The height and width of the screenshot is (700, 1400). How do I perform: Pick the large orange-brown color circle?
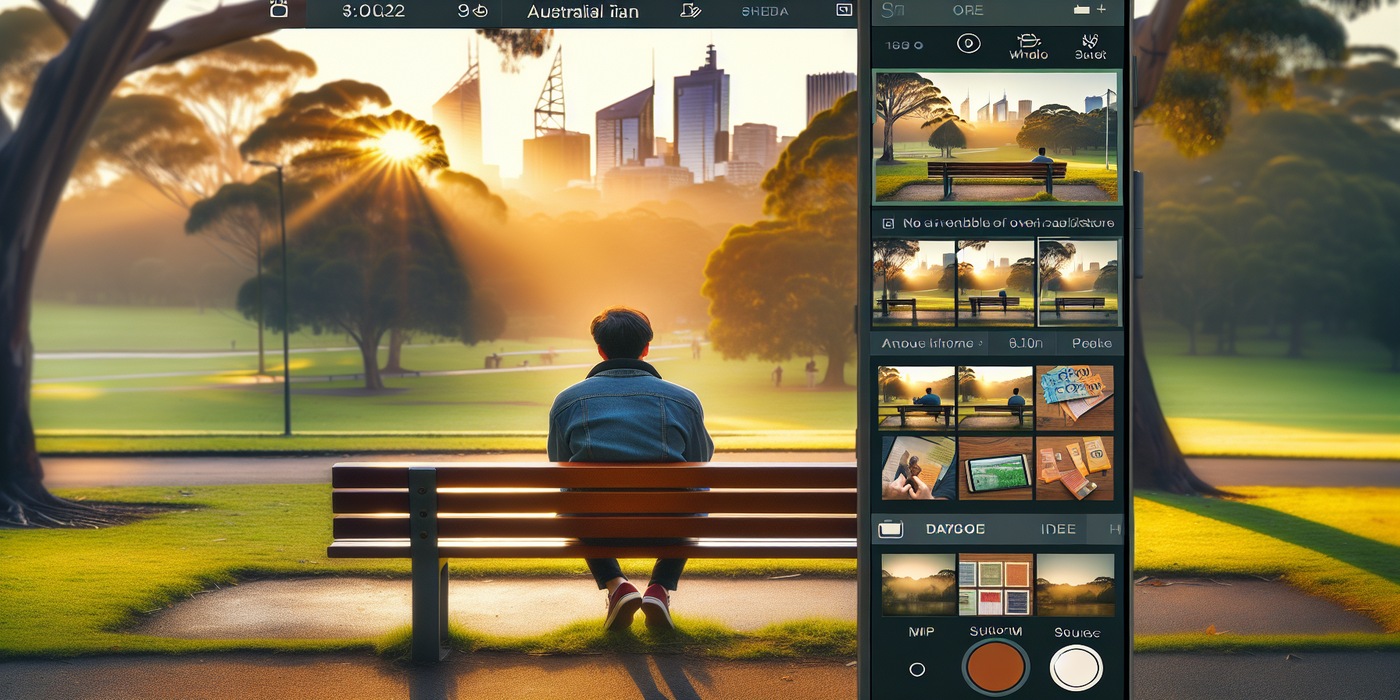[996, 666]
